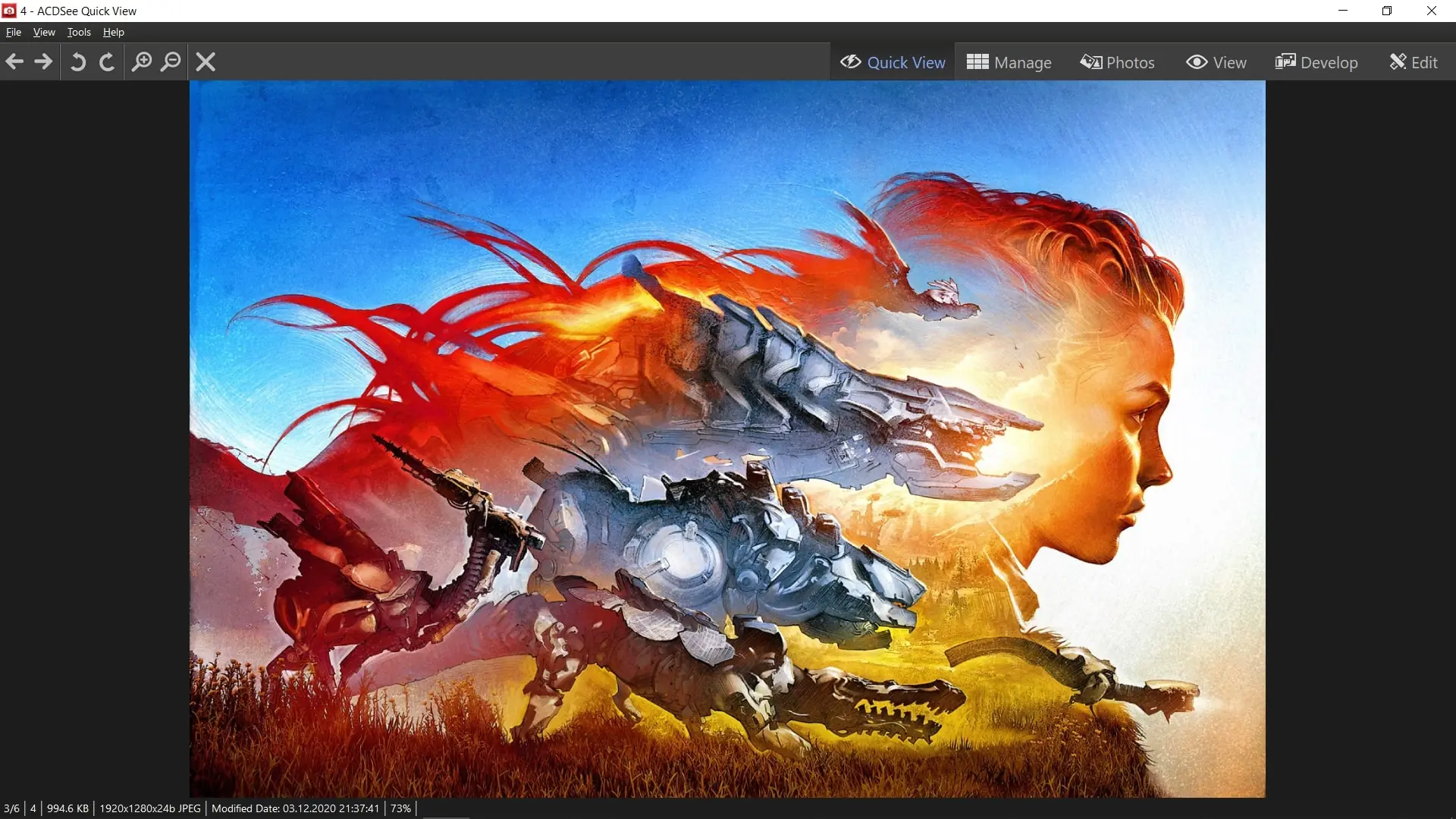Switch to Develop mode

point(1316,62)
